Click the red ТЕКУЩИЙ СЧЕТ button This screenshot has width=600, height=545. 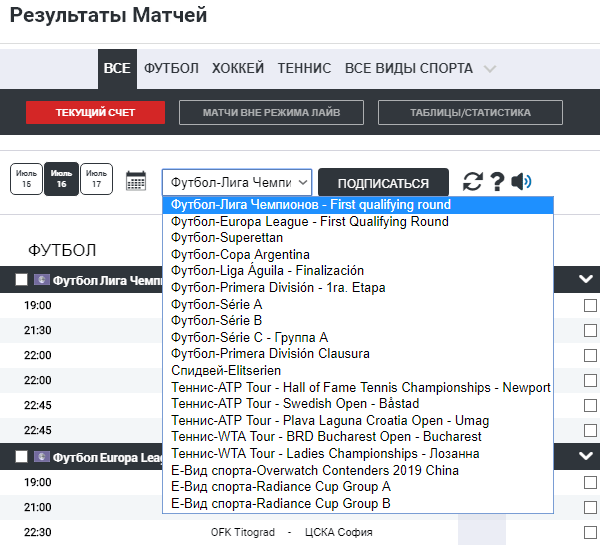pos(95,113)
